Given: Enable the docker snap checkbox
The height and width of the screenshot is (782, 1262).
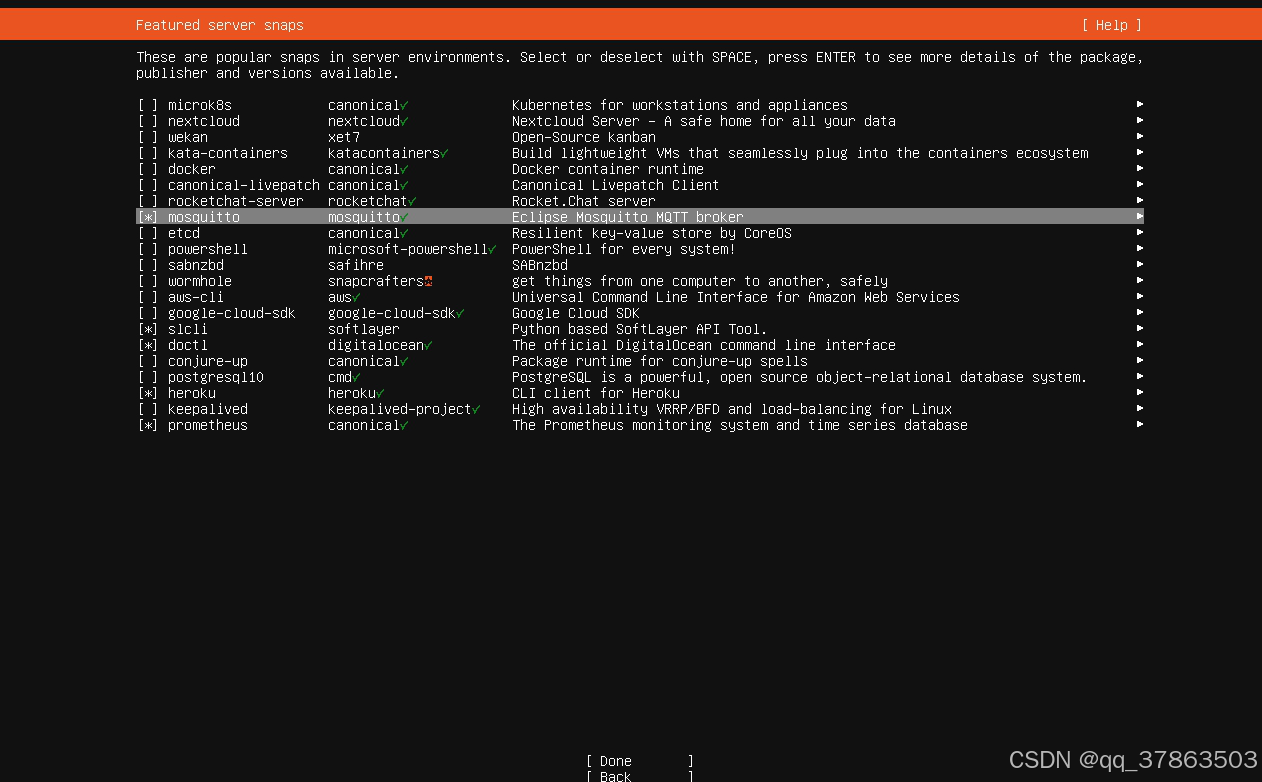Looking at the screenshot, I should click(148, 169).
